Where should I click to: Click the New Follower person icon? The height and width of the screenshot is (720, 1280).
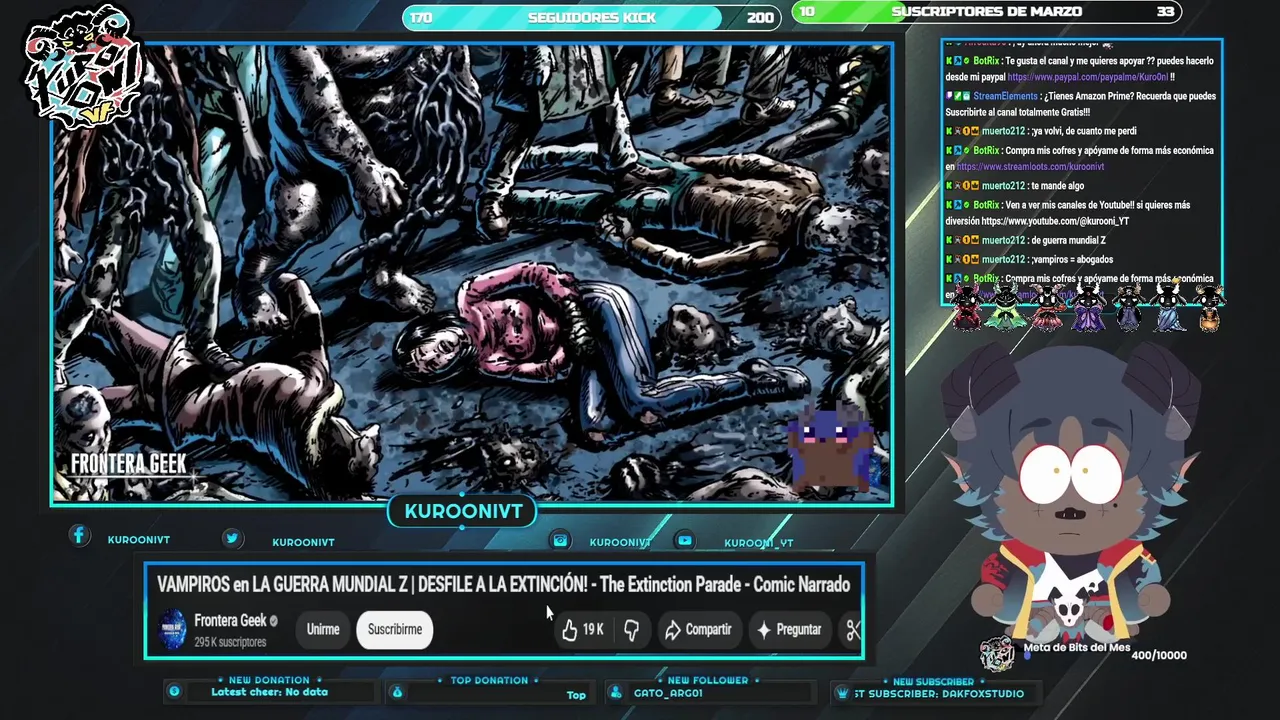tap(616, 692)
